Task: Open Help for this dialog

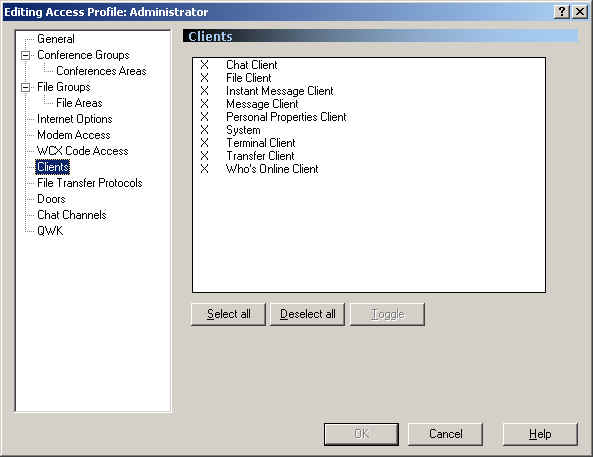Action: pyautogui.click(x=540, y=434)
